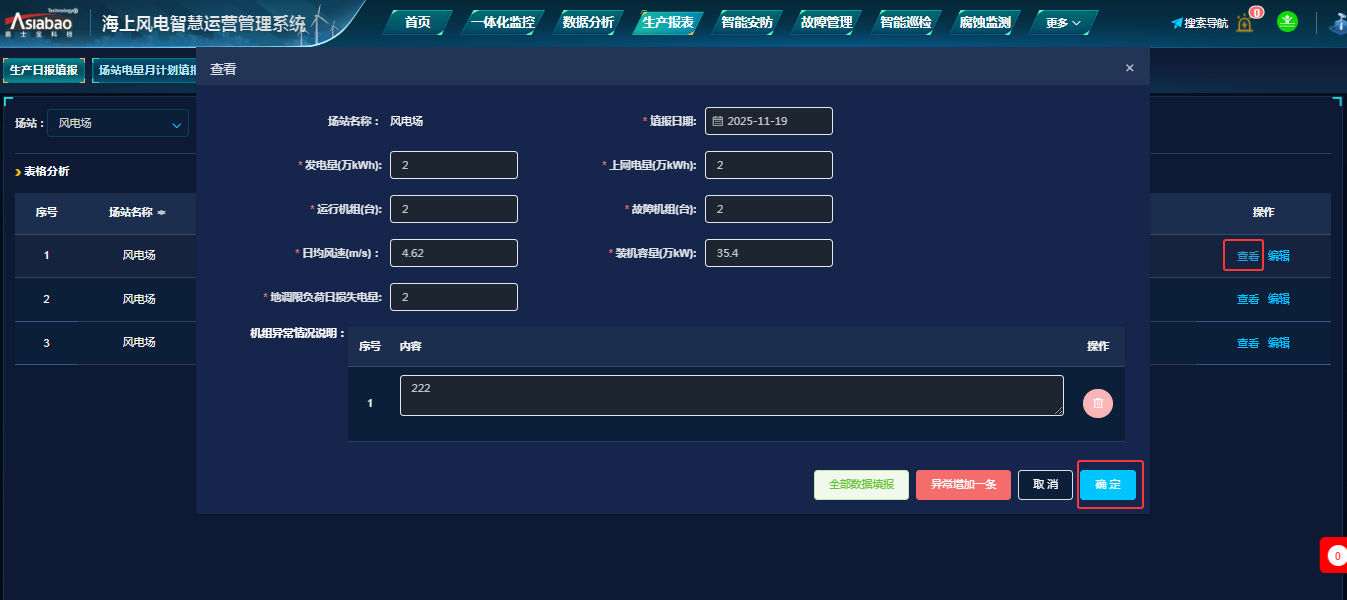The width and height of the screenshot is (1347, 600).
Task: Click the green user avatar icon
Action: pyautogui.click(x=1288, y=22)
